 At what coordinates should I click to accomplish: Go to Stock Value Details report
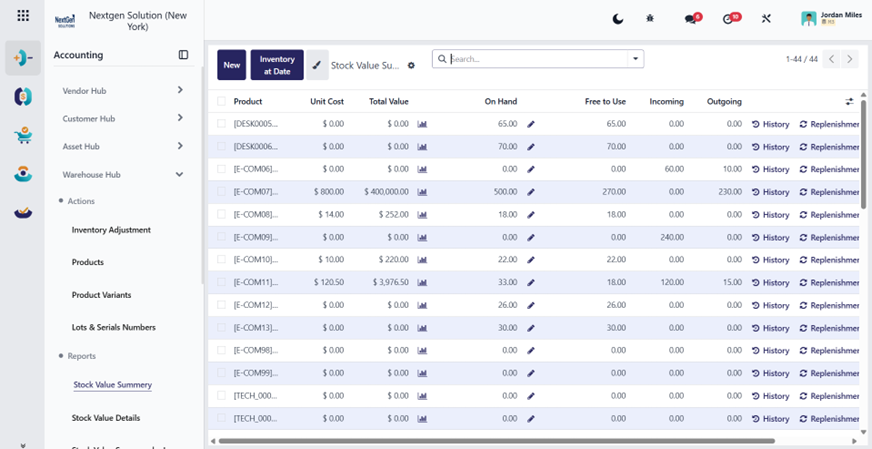coord(106,418)
